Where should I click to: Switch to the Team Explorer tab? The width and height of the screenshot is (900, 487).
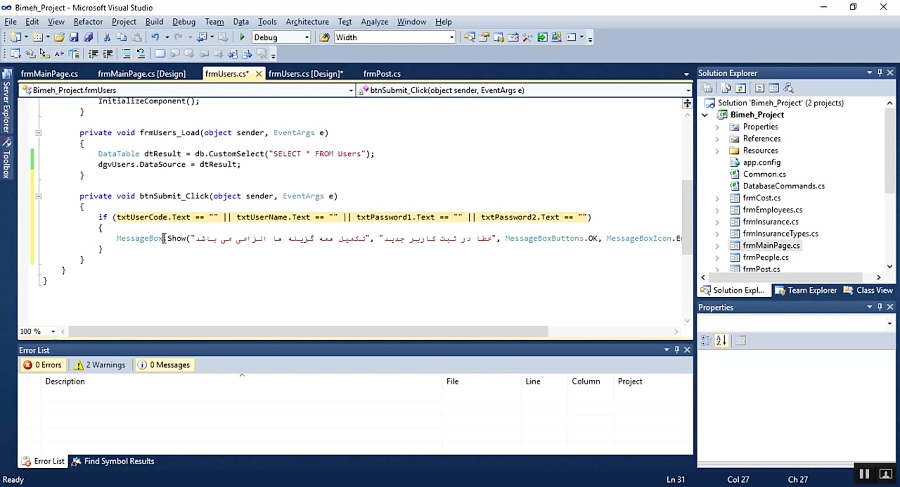coord(806,290)
